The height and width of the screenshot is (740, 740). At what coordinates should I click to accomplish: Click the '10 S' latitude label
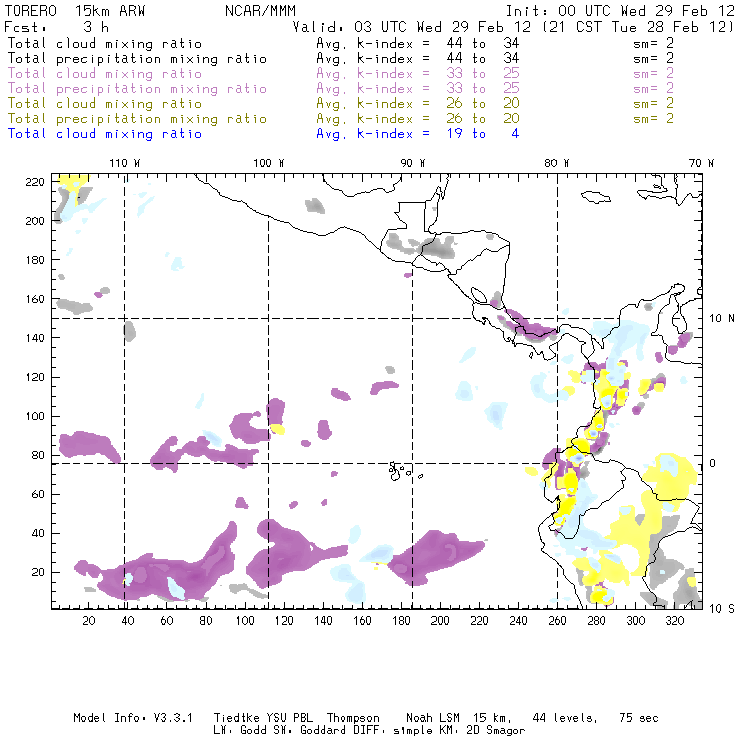tap(722, 609)
